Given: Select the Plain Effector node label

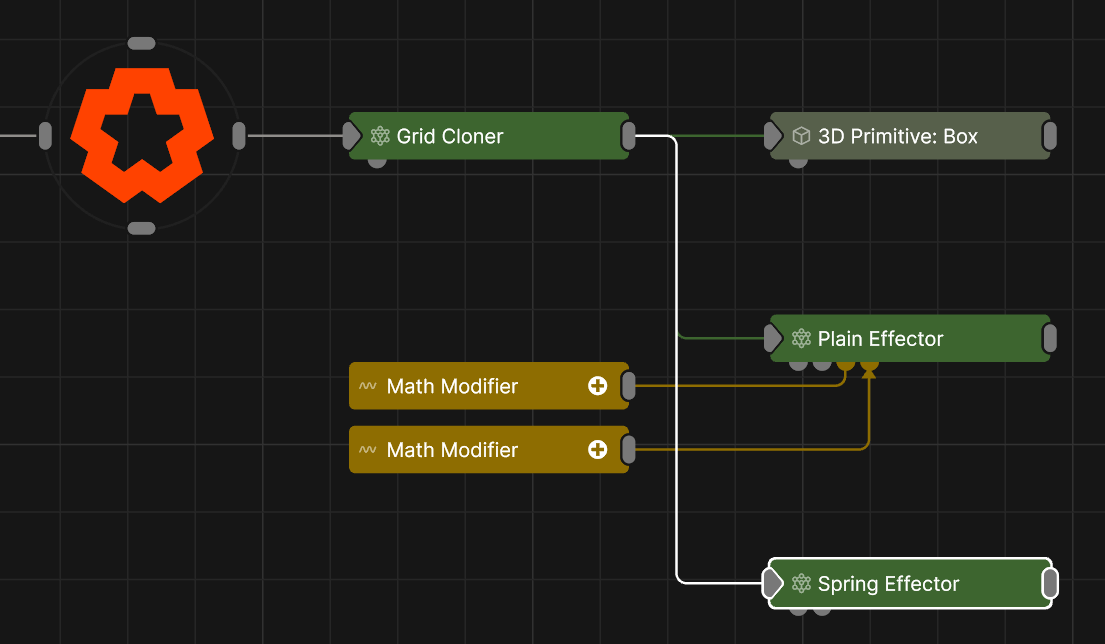Looking at the screenshot, I should pyautogui.click(x=880, y=339).
